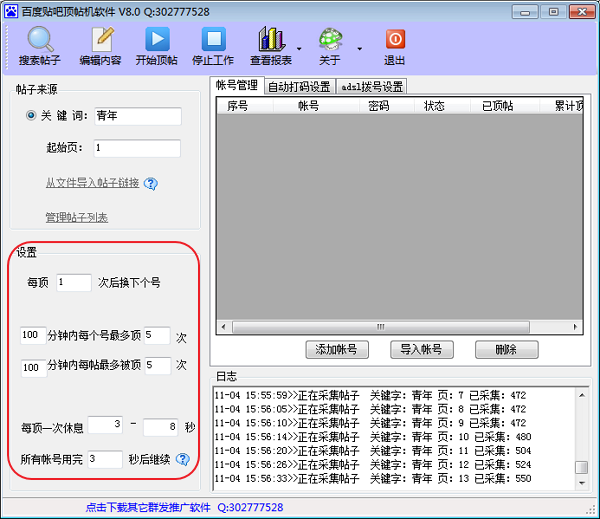Click times field after 分钟内每帖最多被顶
The image size is (600, 519).
click(x=158, y=366)
